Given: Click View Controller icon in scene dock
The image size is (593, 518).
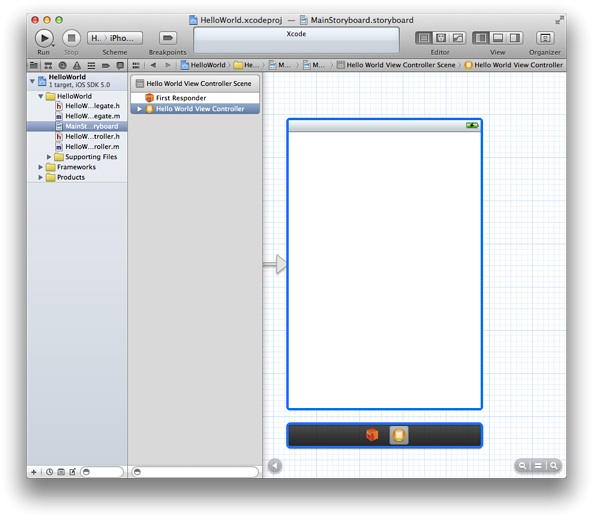Looking at the screenshot, I should click(399, 435).
